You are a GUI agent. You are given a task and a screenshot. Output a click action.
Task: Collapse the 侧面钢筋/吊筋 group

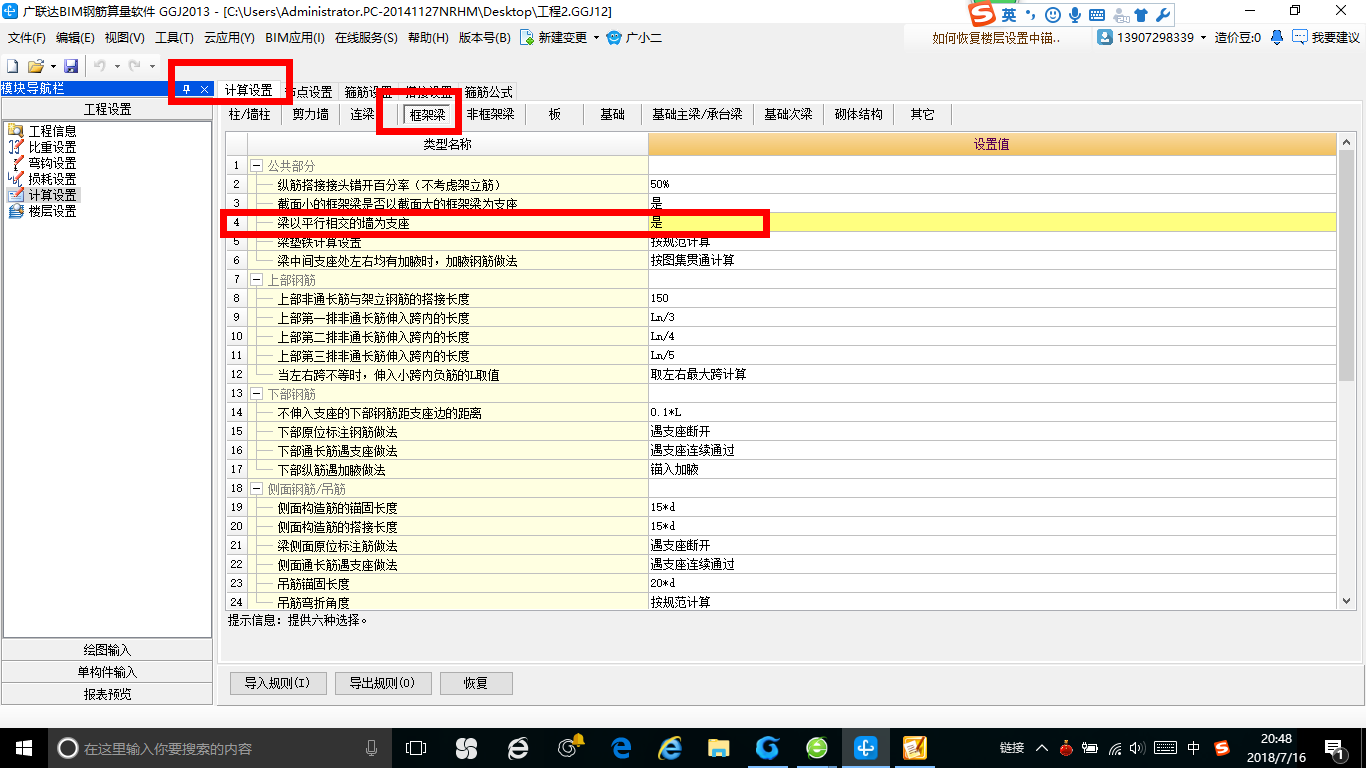click(x=256, y=489)
